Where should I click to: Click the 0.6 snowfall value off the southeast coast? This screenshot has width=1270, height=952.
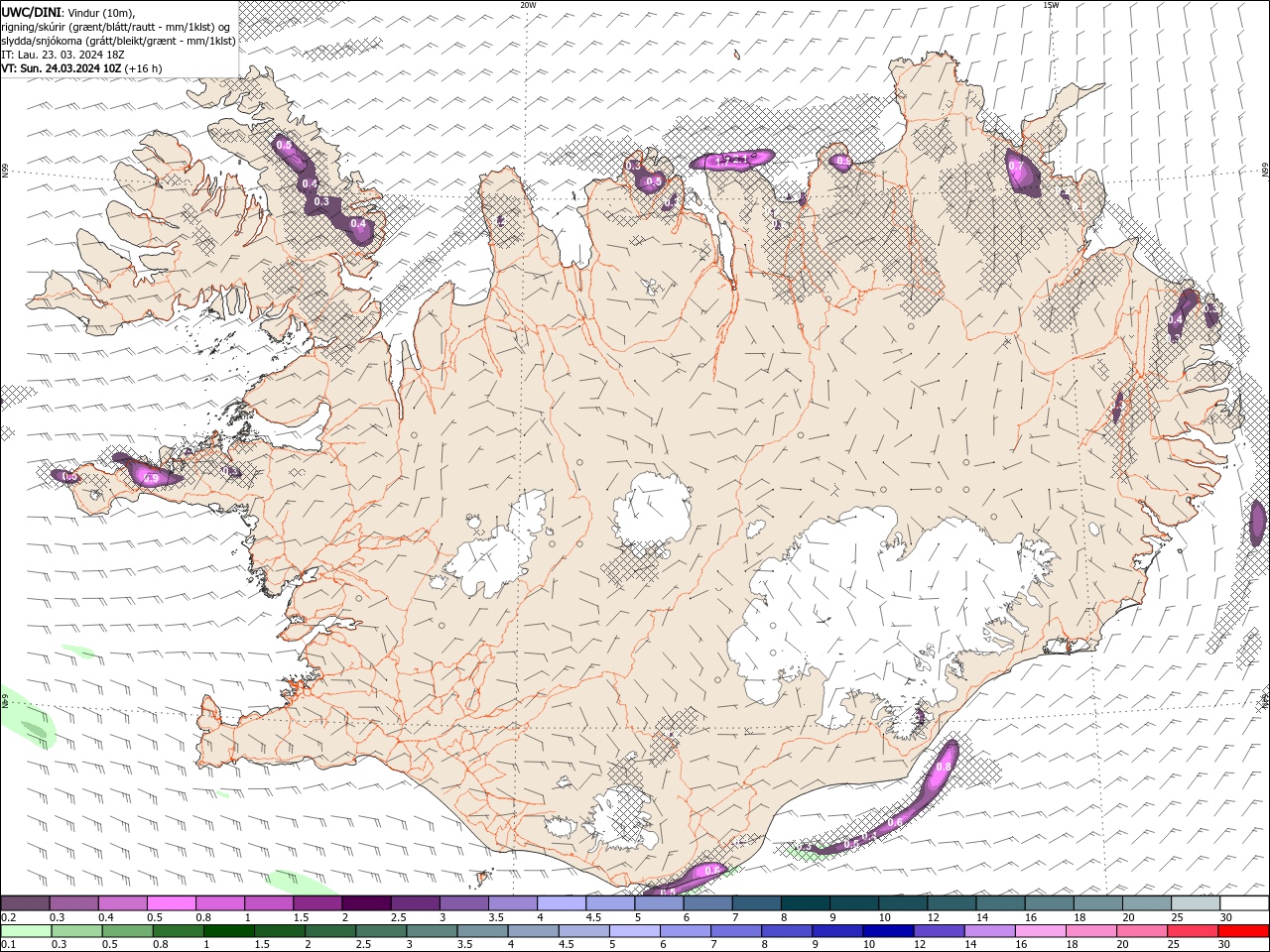[894, 822]
